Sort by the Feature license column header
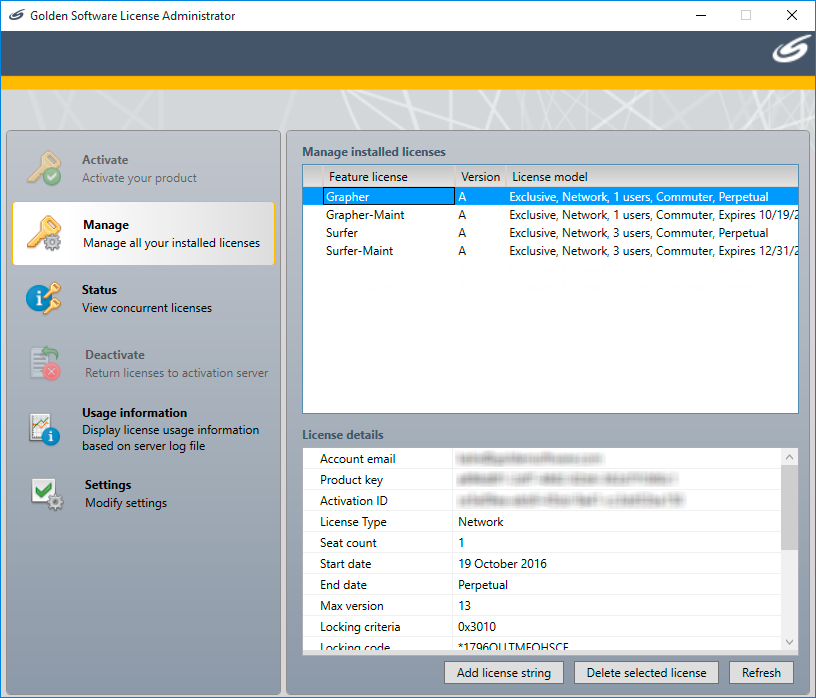The image size is (816, 698). (389, 176)
